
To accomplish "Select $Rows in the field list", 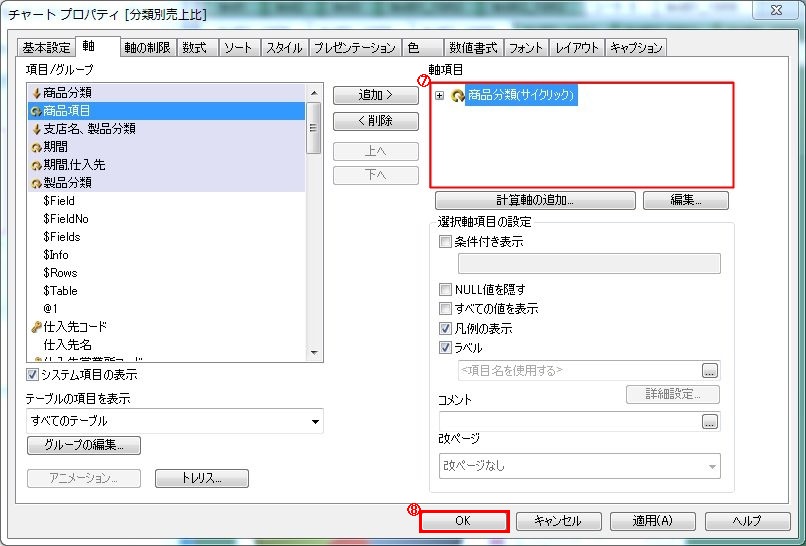I will (167, 273).
